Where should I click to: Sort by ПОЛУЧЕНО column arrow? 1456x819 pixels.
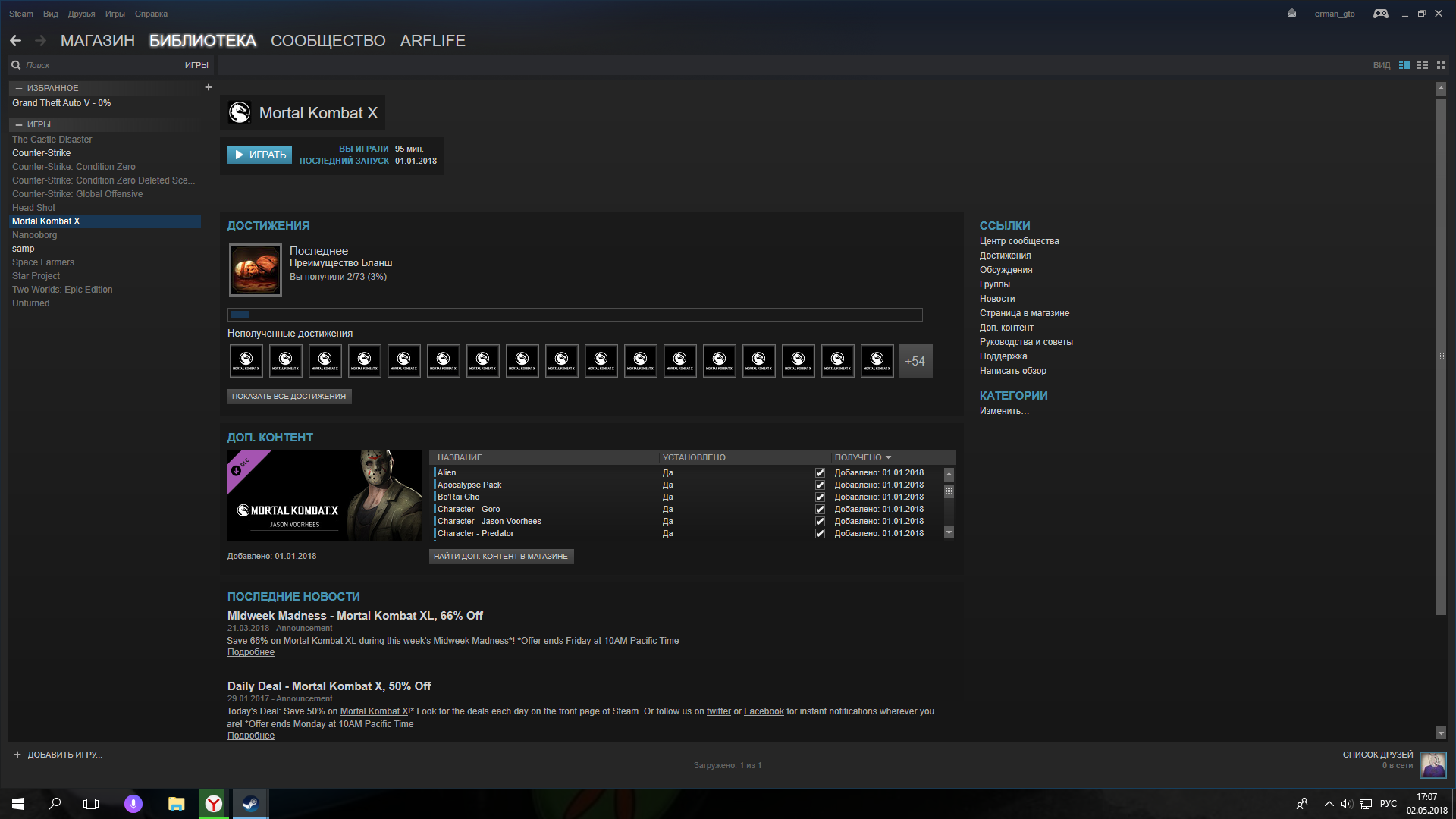pyautogui.click(x=888, y=457)
